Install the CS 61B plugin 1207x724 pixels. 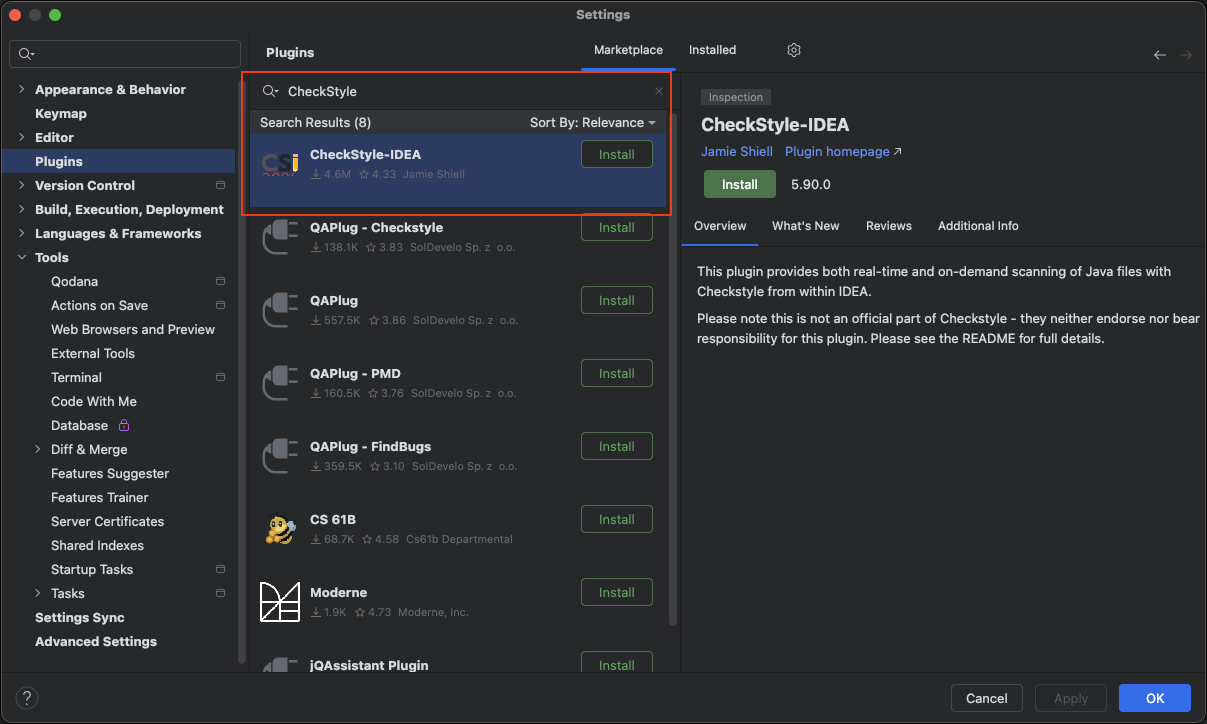click(617, 519)
